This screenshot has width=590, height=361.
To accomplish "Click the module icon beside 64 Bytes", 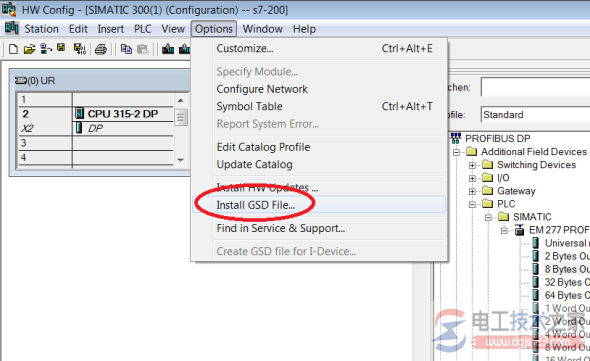I will click(535, 295).
